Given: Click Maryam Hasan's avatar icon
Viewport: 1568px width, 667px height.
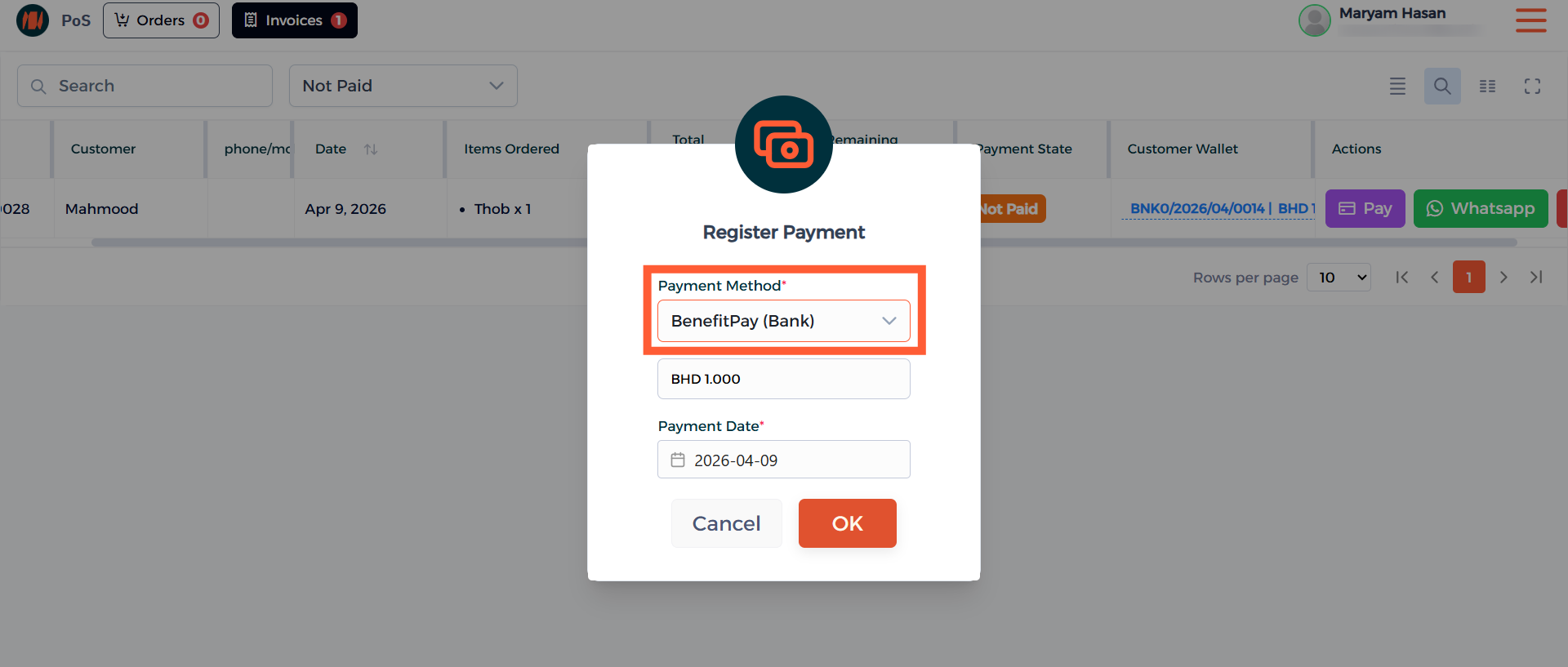Looking at the screenshot, I should tap(1315, 20).
